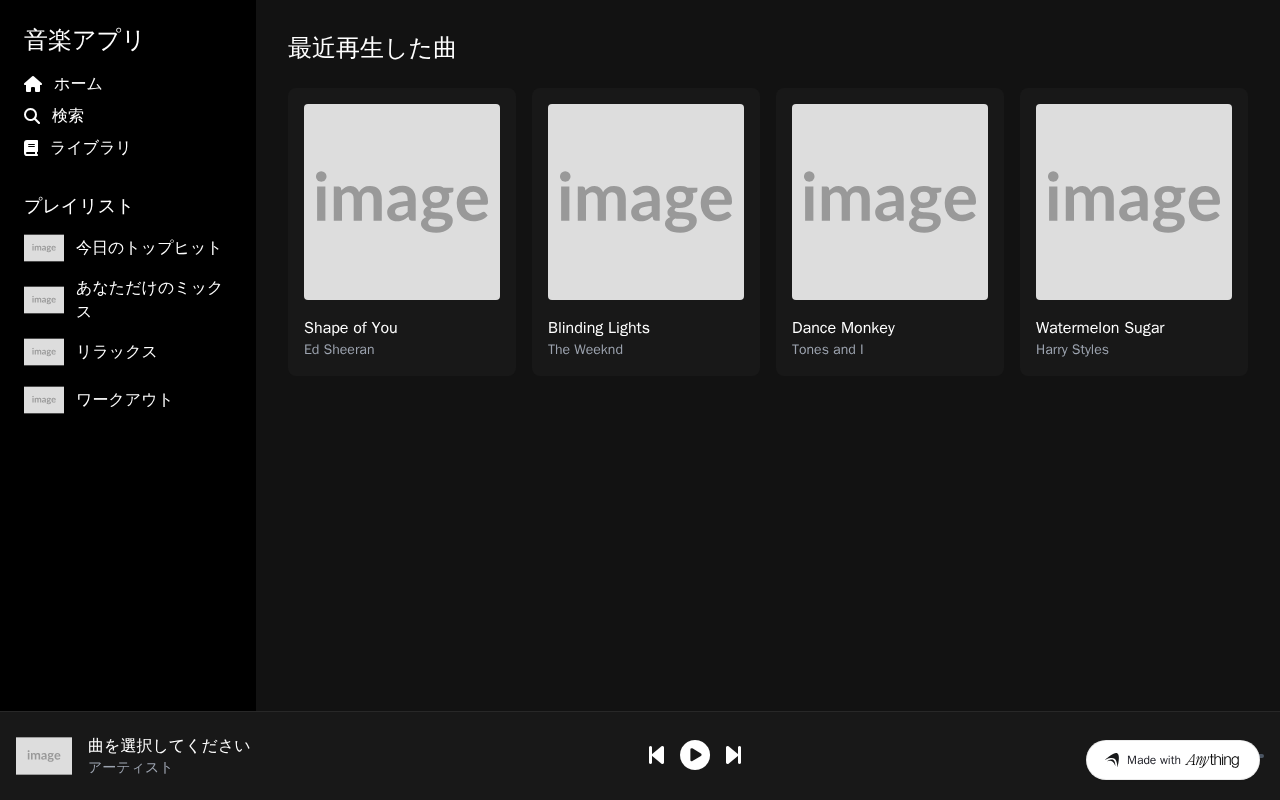The width and height of the screenshot is (1280, 800).
Task: Click the Blinding Lights album cover
Action: [x=646, y=202]
